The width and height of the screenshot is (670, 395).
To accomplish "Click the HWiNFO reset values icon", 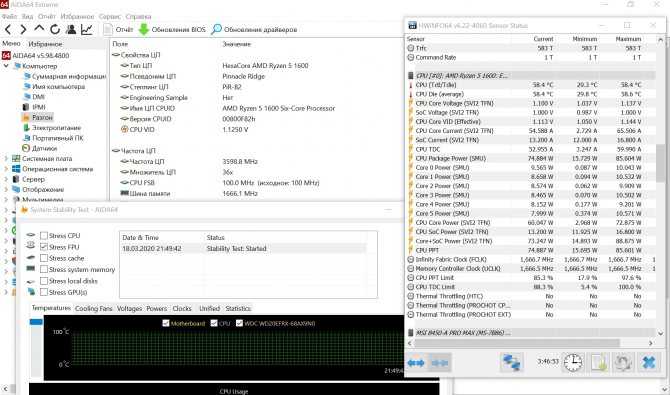I will pyautogui.click(x=623, y=363).
